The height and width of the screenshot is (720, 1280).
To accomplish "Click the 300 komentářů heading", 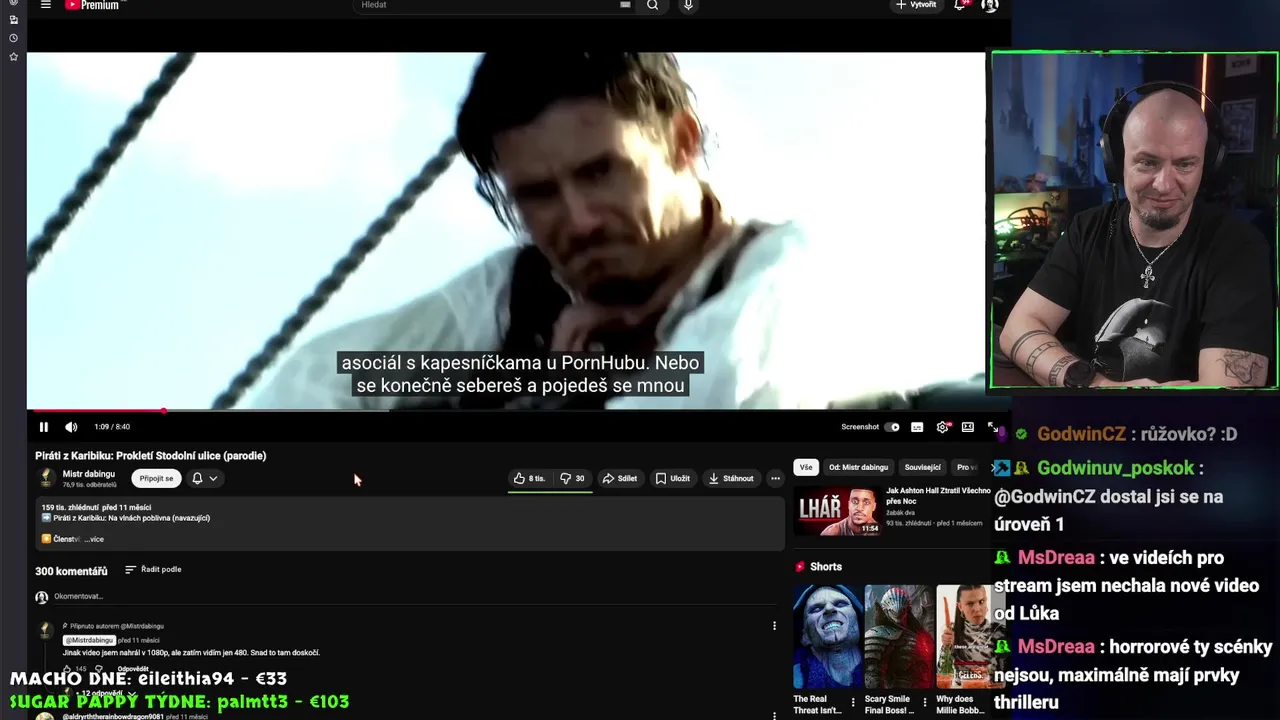I will [x=71, y=571].
